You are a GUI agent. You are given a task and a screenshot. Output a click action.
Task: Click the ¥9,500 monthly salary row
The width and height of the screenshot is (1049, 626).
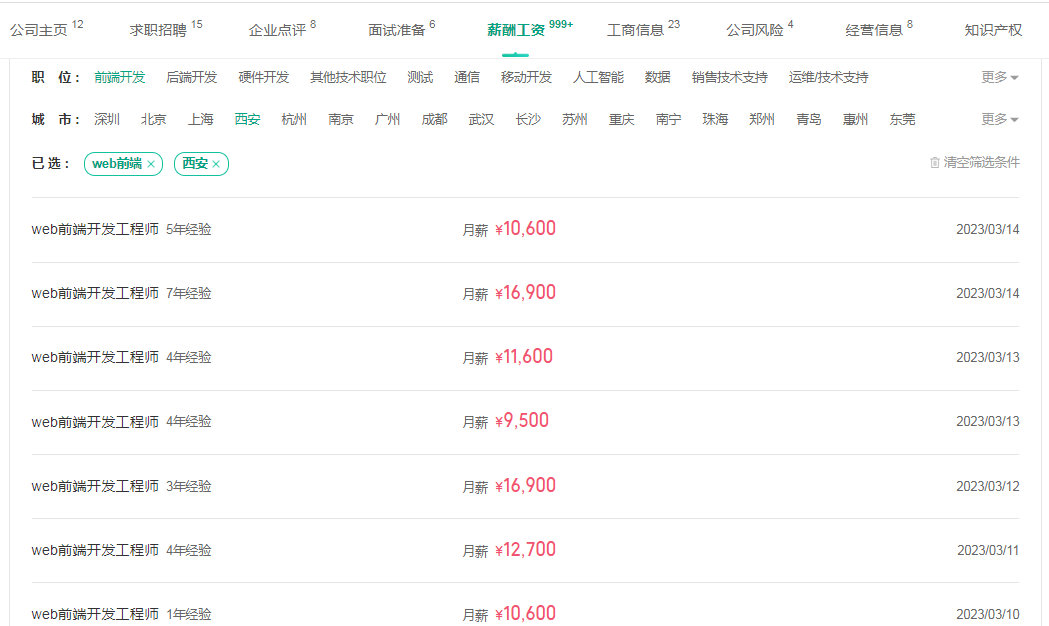(521, 421)
